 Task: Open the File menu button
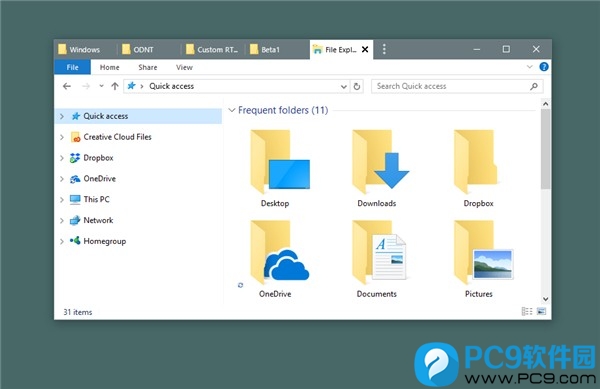point(72,67)
